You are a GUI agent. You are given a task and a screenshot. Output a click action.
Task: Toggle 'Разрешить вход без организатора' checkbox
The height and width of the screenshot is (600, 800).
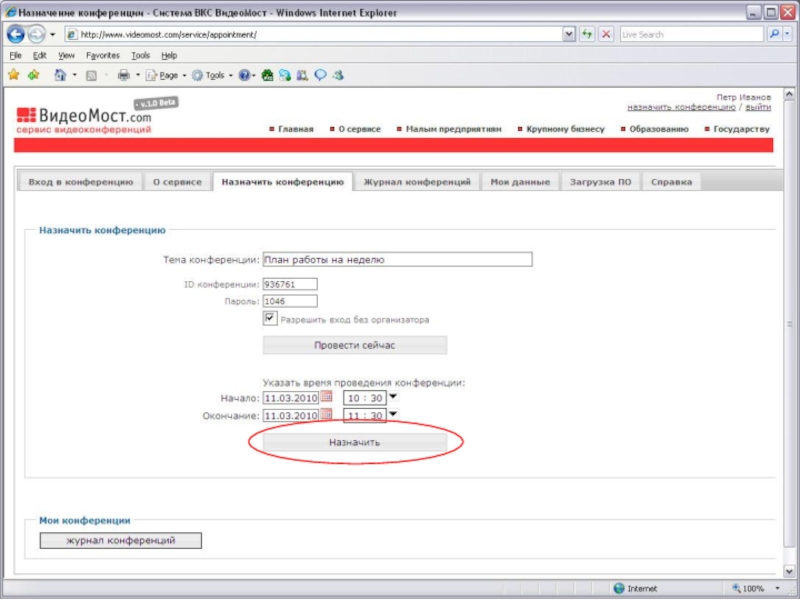pos(270,319)
